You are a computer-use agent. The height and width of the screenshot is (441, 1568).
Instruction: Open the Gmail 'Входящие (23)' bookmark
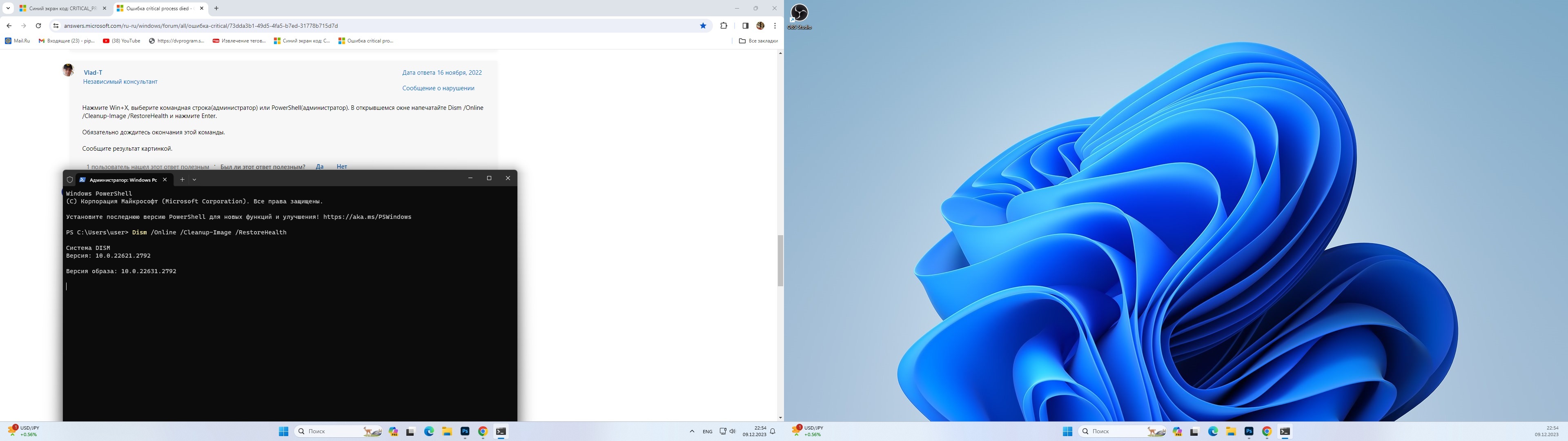[x=67, y=41]
